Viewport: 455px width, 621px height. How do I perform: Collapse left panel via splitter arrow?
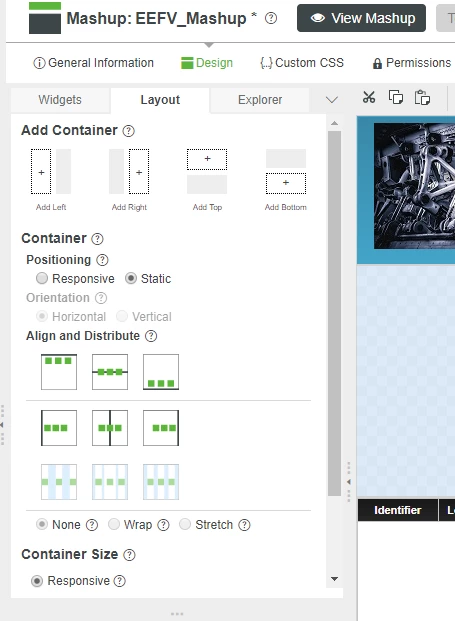click(348, 482)
